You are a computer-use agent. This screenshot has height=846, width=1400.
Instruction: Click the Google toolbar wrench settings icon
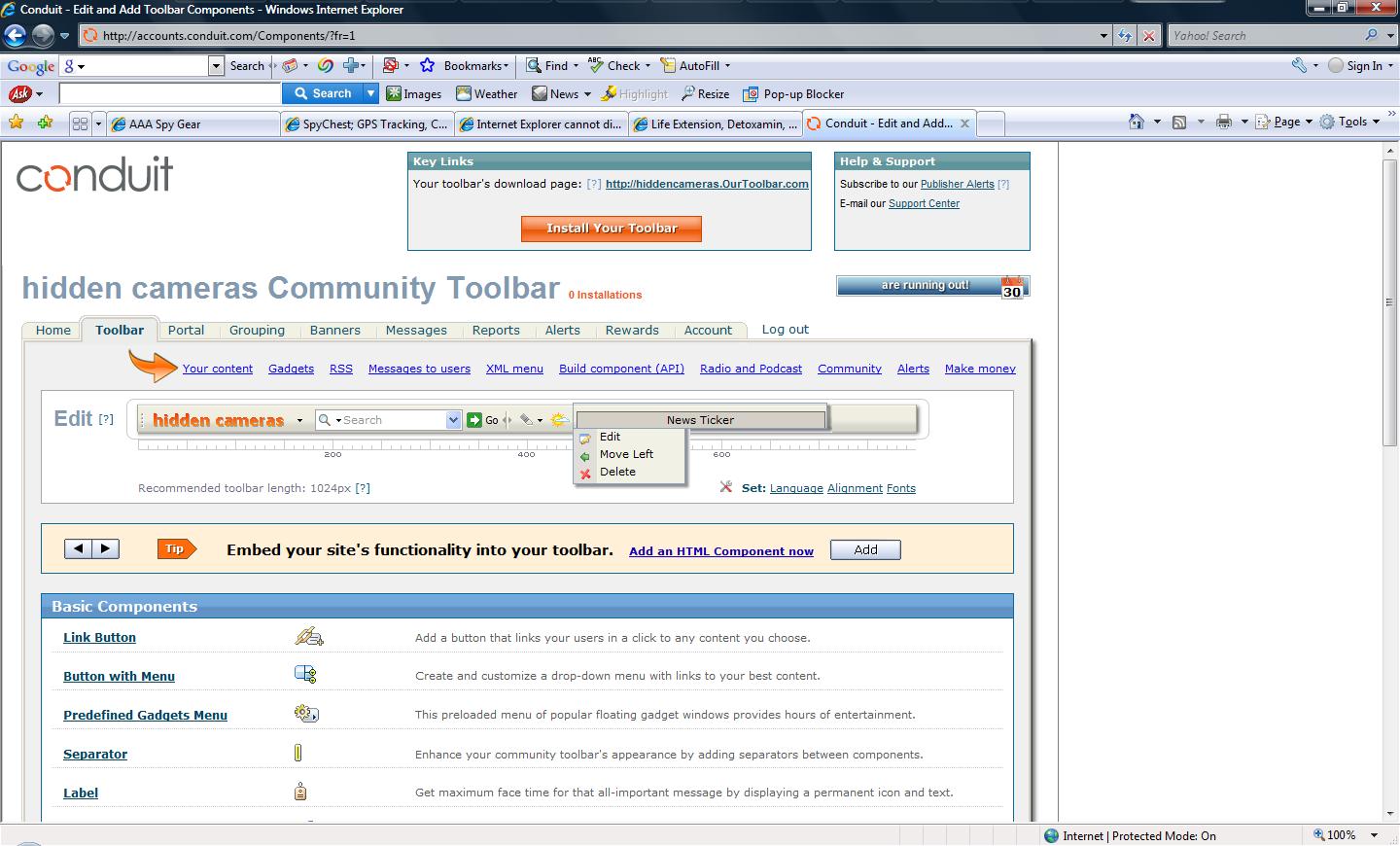[1299, 65]
